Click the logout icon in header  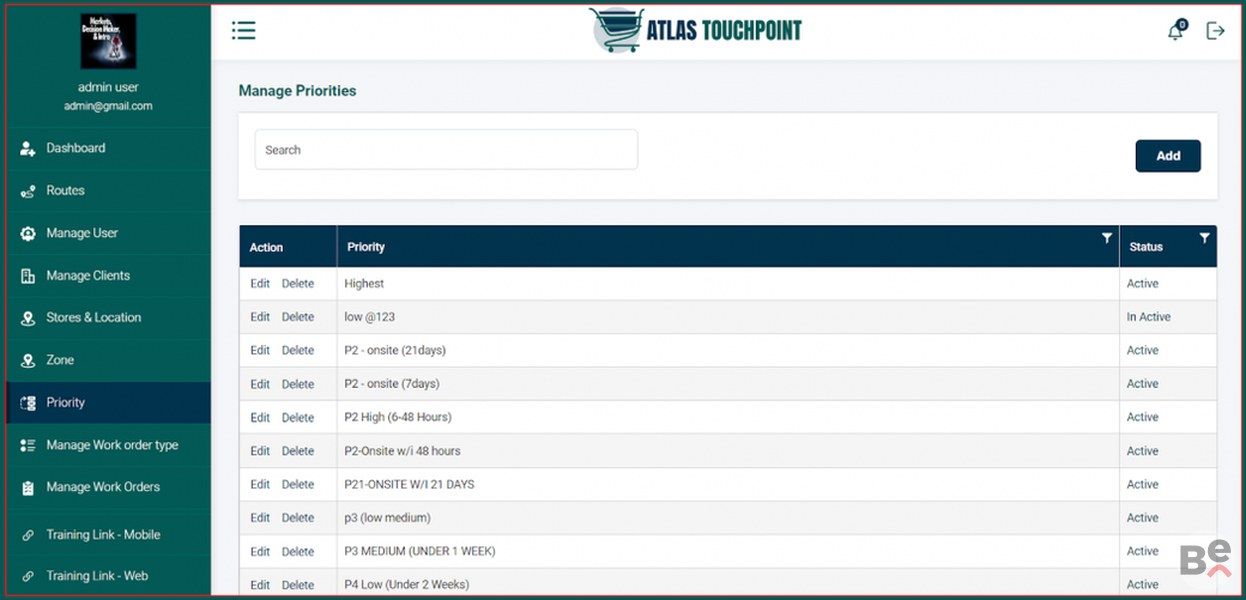pos(1215,31)
